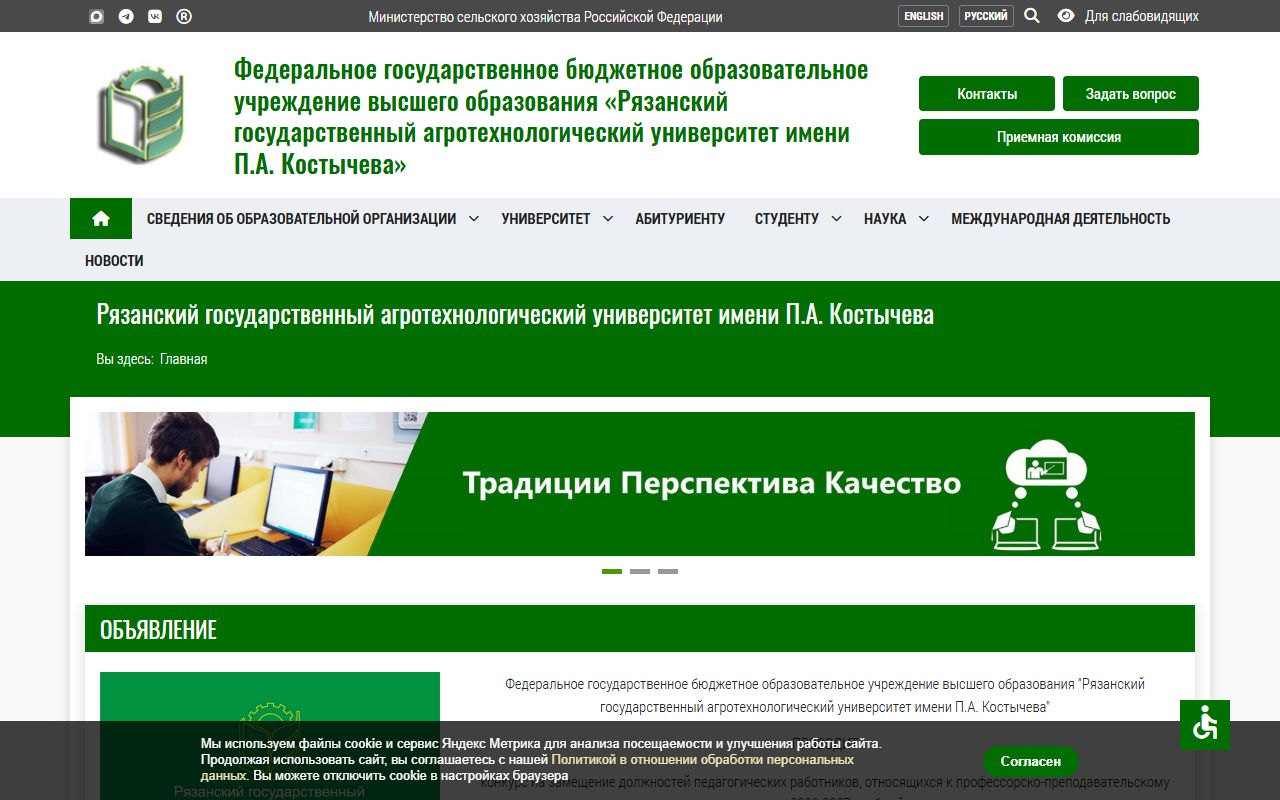Click the circled R Rutube icon
The width and height of the screenshot is (1280, 800).
(184, 16)
